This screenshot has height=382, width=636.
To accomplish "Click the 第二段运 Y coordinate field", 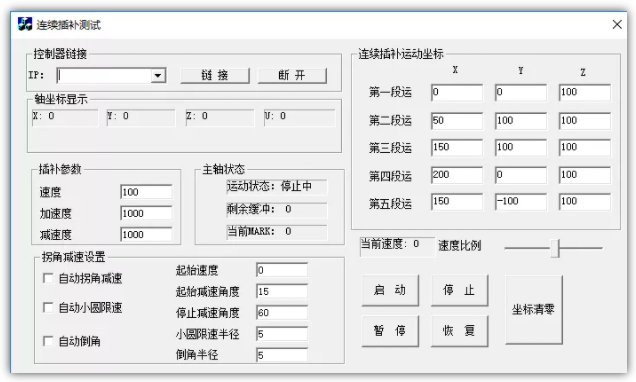I will tap(521, 121).
